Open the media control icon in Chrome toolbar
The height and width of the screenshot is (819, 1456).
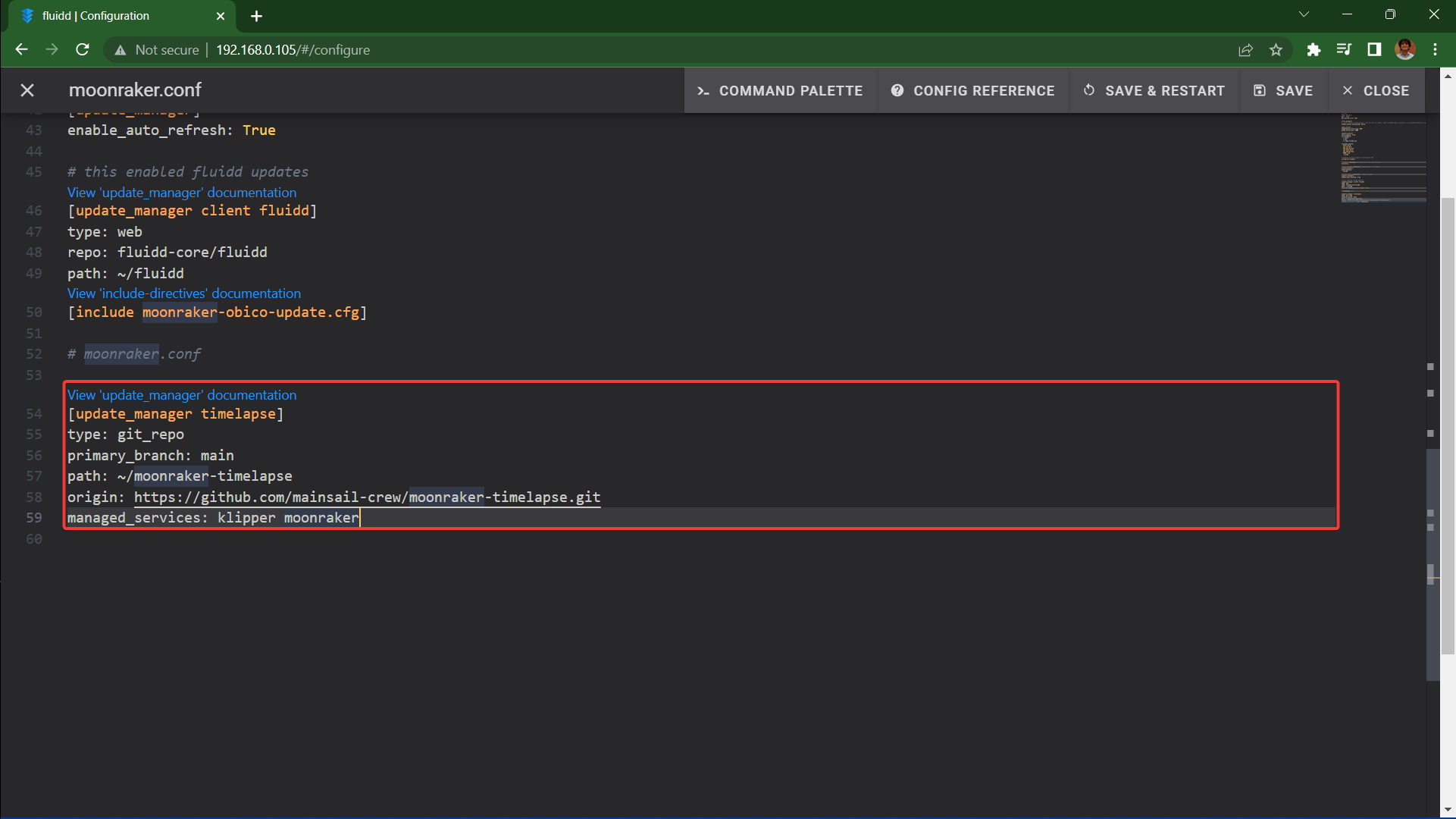1344,50
